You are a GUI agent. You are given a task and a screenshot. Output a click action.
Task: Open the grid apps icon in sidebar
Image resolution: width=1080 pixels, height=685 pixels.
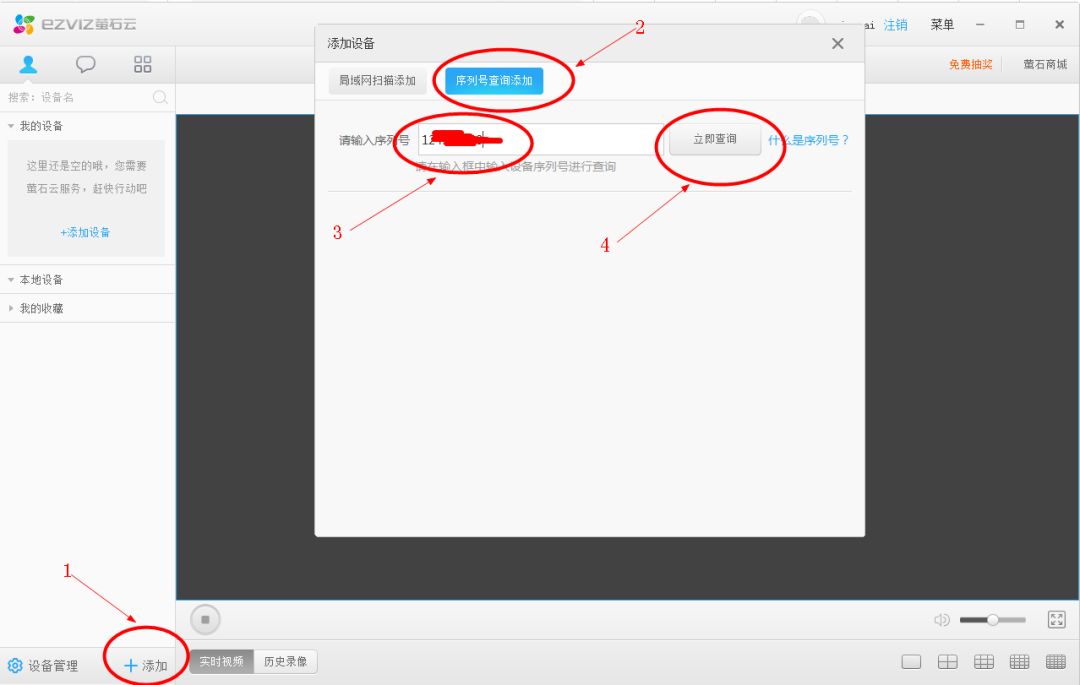(143, 65)
